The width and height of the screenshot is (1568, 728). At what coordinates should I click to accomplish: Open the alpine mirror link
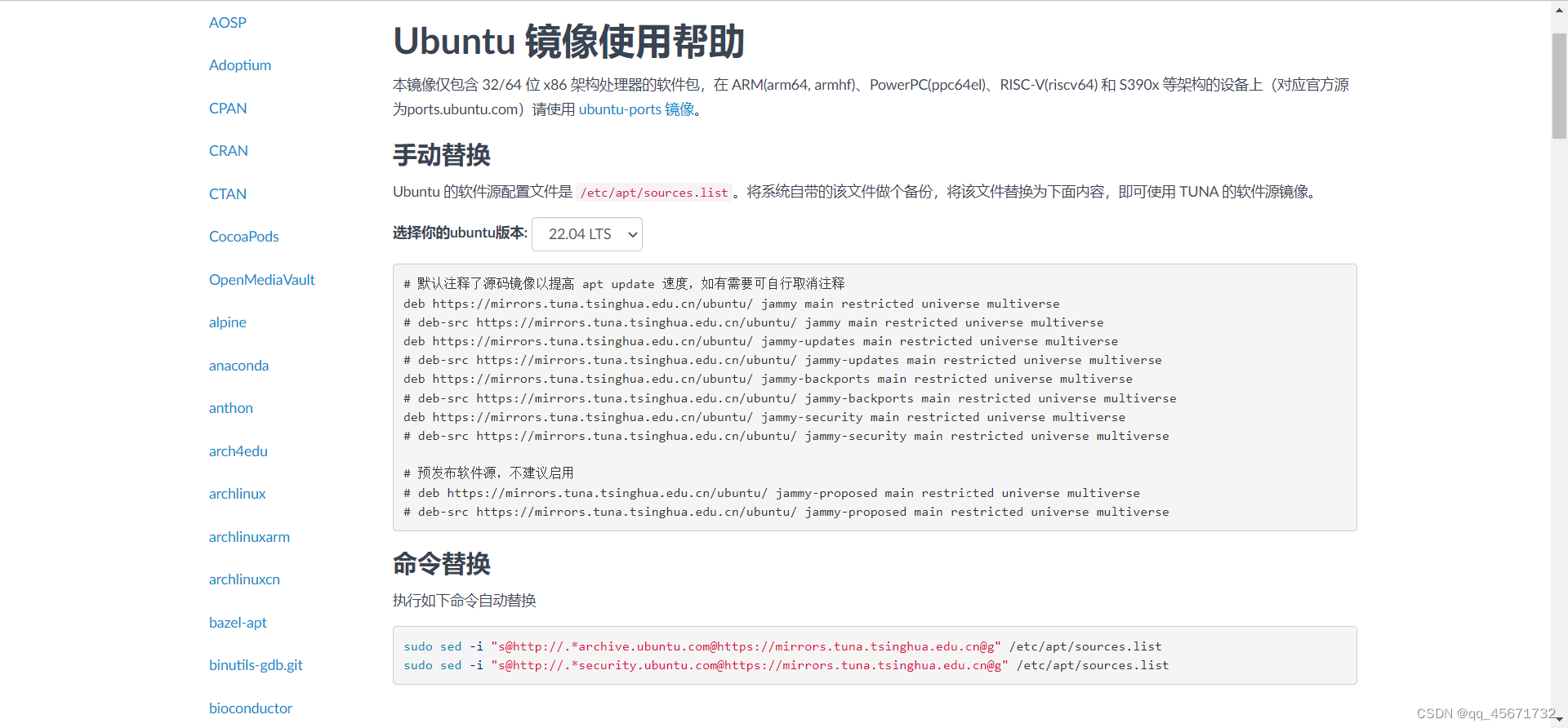click(228, 322)
